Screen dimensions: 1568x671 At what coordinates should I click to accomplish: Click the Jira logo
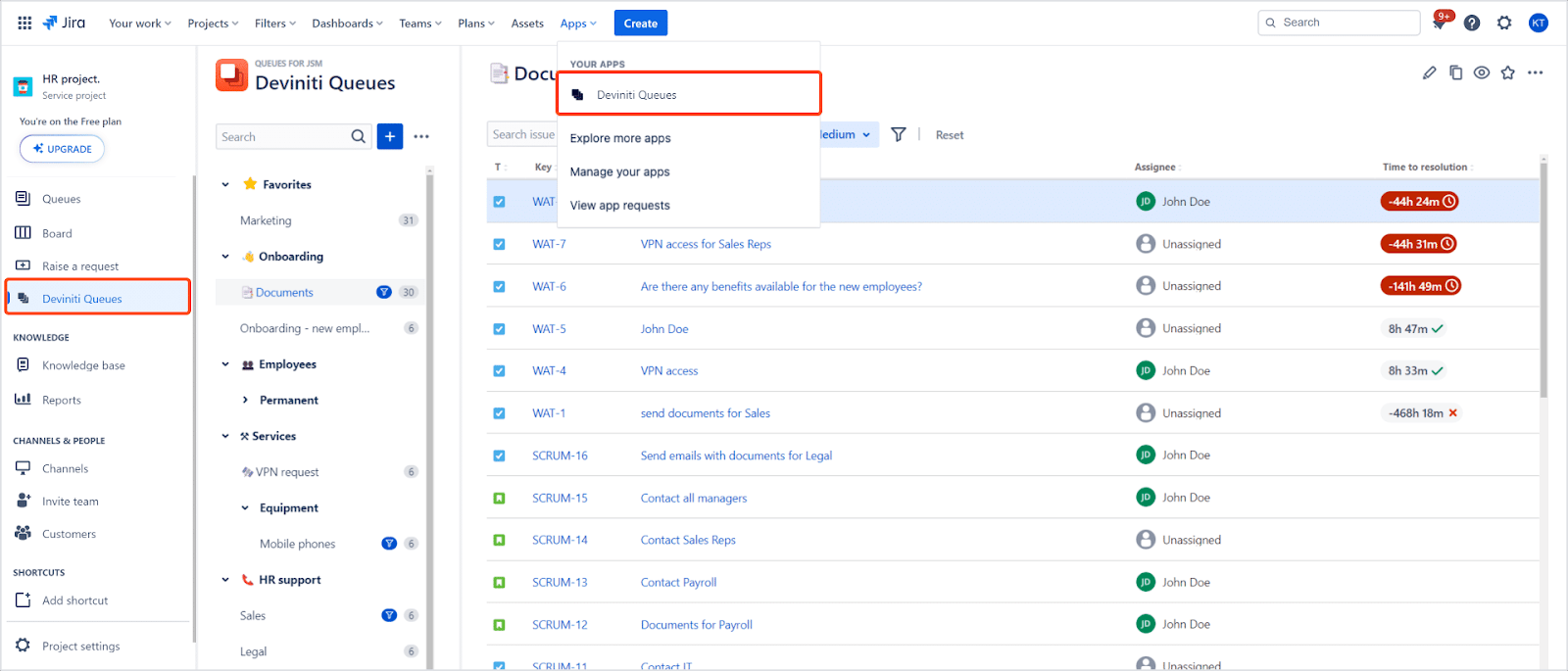(64, 23)
